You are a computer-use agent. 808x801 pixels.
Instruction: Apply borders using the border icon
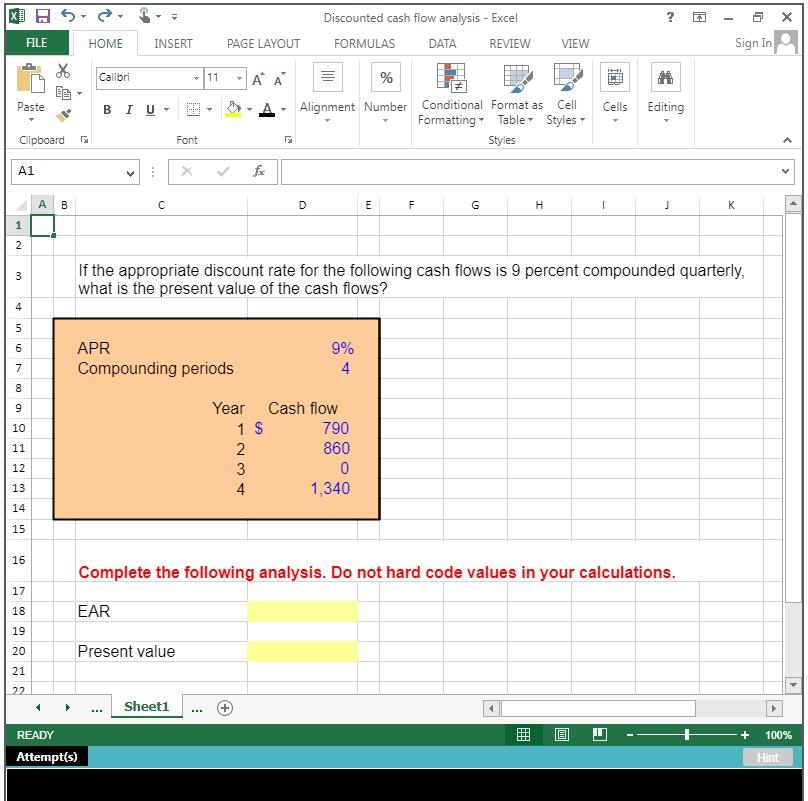193,109
